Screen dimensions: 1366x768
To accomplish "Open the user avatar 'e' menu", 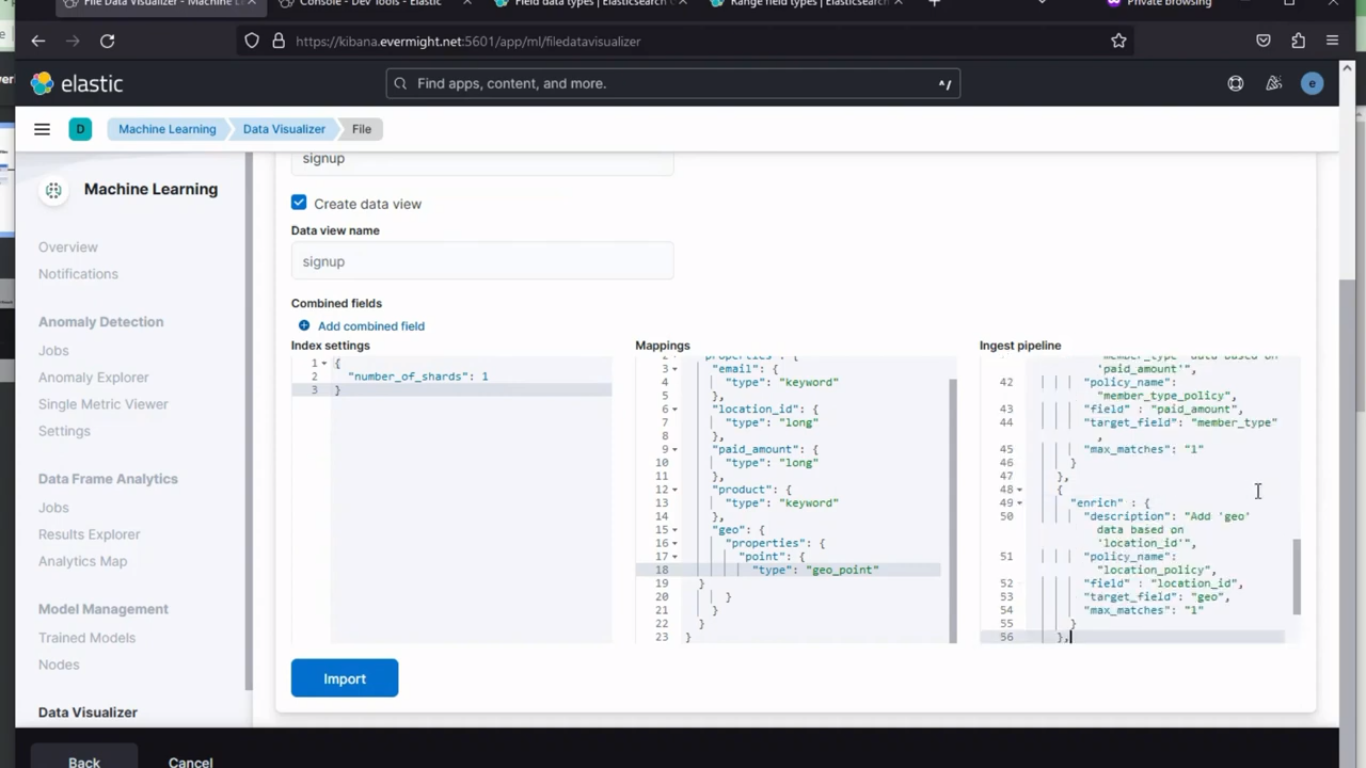I will tap(1312, 84).
